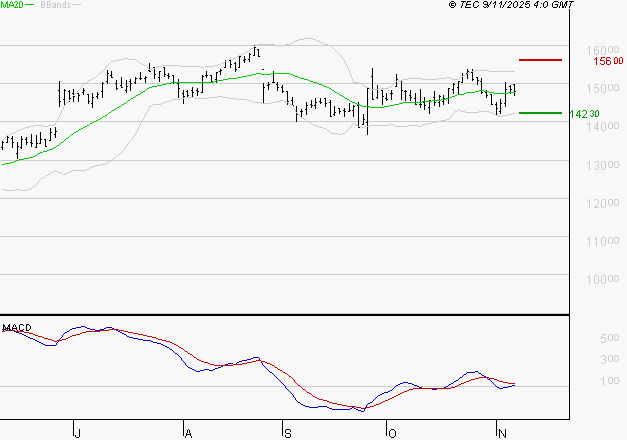Click the 140.00 price axis label
The image size is (627, 440).
pyautogui.click(x=603, y=126)
